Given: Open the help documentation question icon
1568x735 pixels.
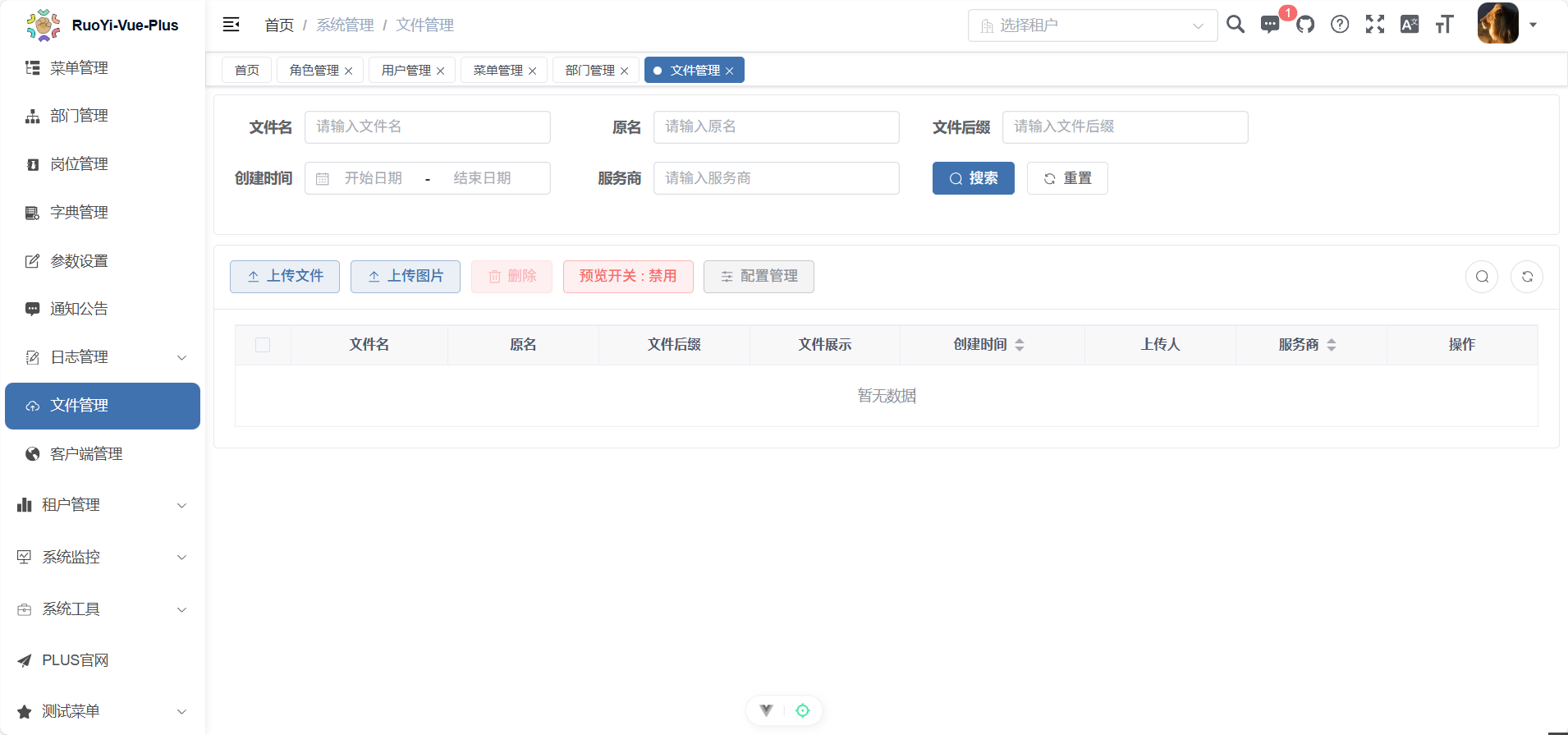Looking at the screenshot, I should coord(1340,25).
